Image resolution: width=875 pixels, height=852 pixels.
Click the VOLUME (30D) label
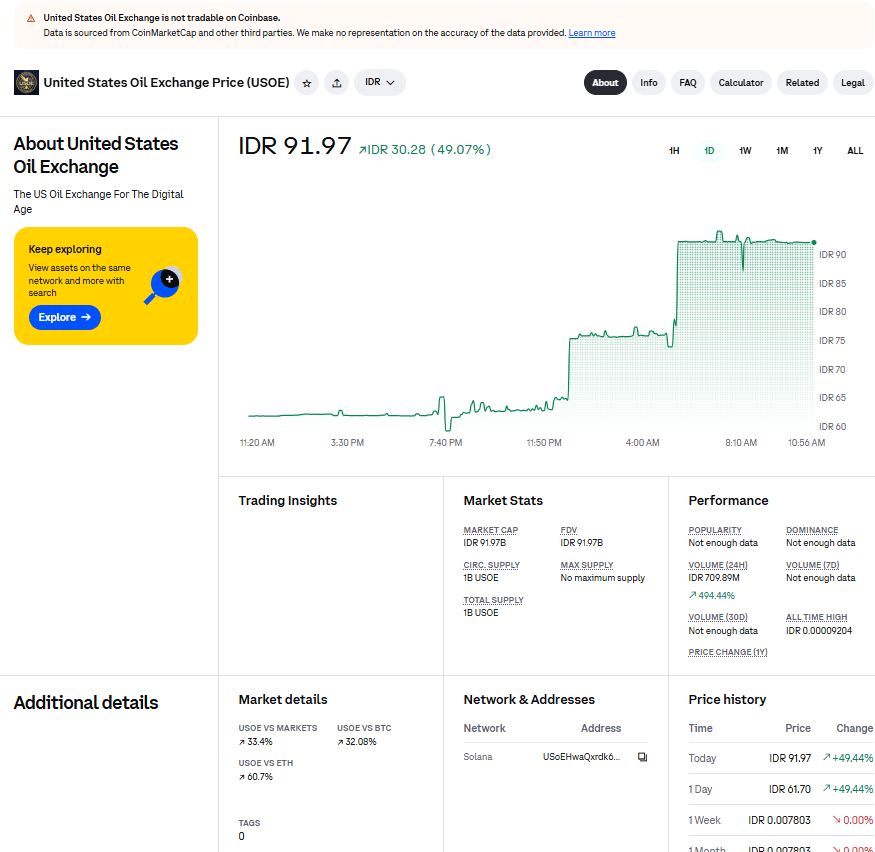coord(718,617)
